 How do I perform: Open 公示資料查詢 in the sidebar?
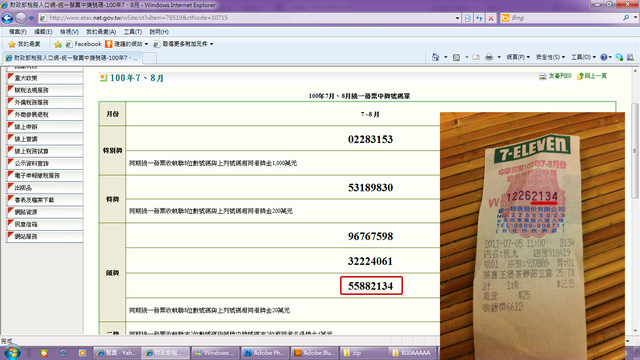(44, 164)
